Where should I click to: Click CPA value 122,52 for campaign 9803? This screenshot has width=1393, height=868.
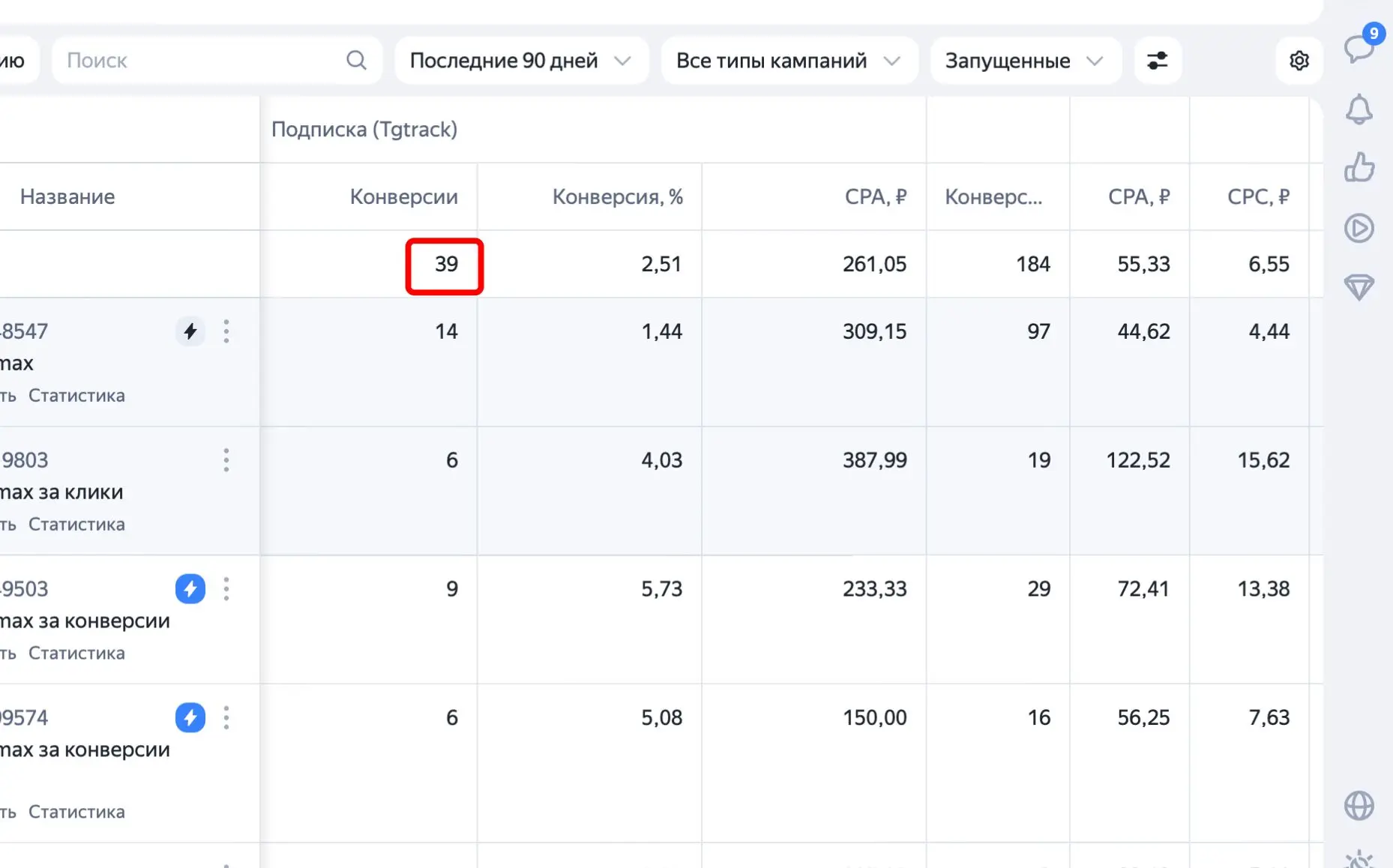pos(1138,460)
